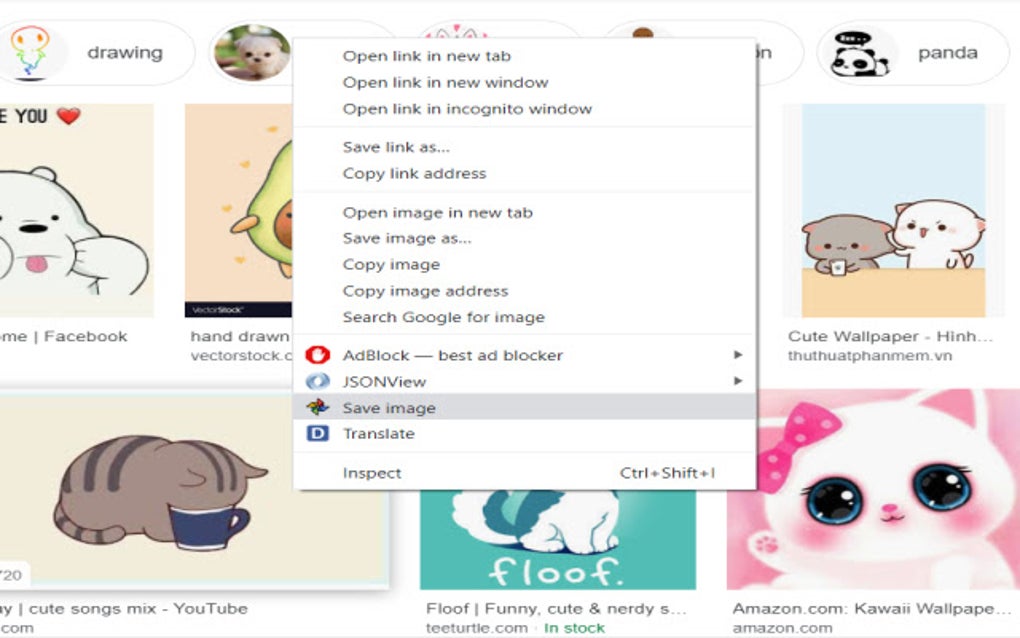Viewport: 1020px width, 638px height.
Task: Choose 'Save image as...' from the menu
Action: point(409,238)
